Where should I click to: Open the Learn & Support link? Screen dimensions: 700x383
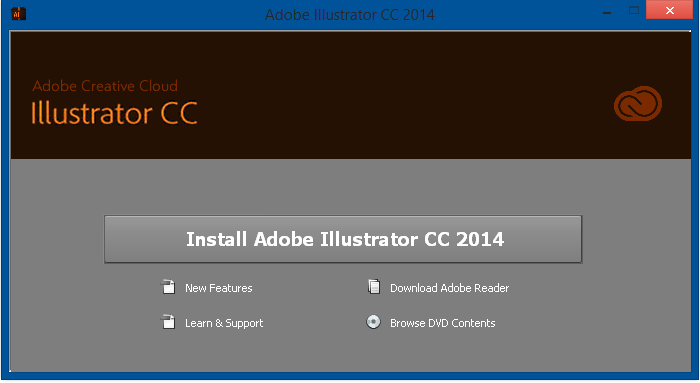pyautogui.click(x=224, y=323)
